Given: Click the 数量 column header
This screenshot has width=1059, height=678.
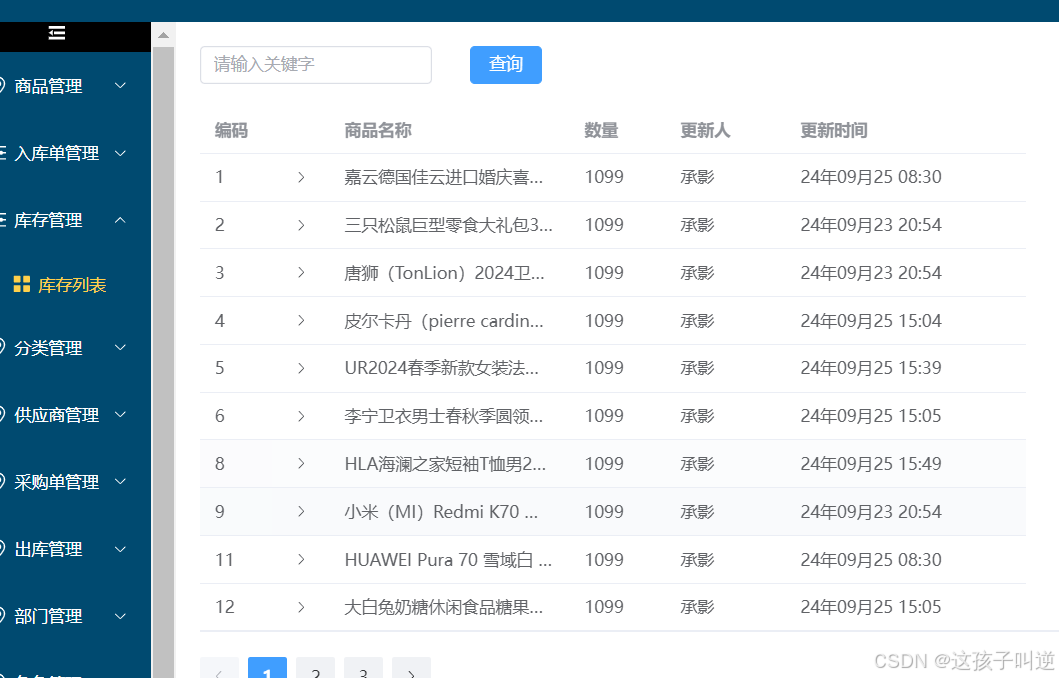Looking at the screenshot, I should [x=601, y=130].
